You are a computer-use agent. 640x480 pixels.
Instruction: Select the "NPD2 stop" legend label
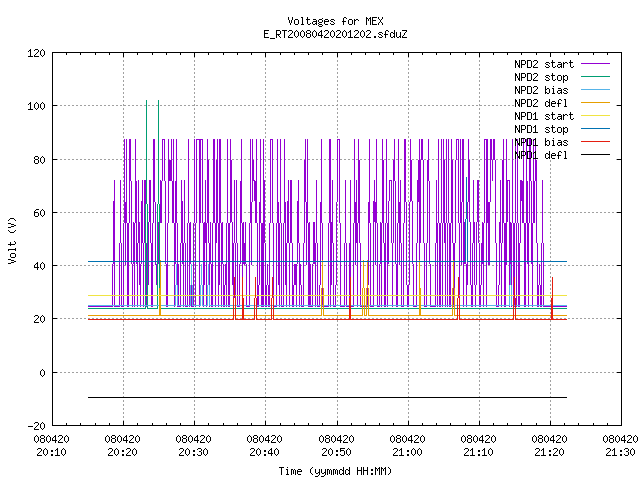pyautogui.click(x=541, y=77)
